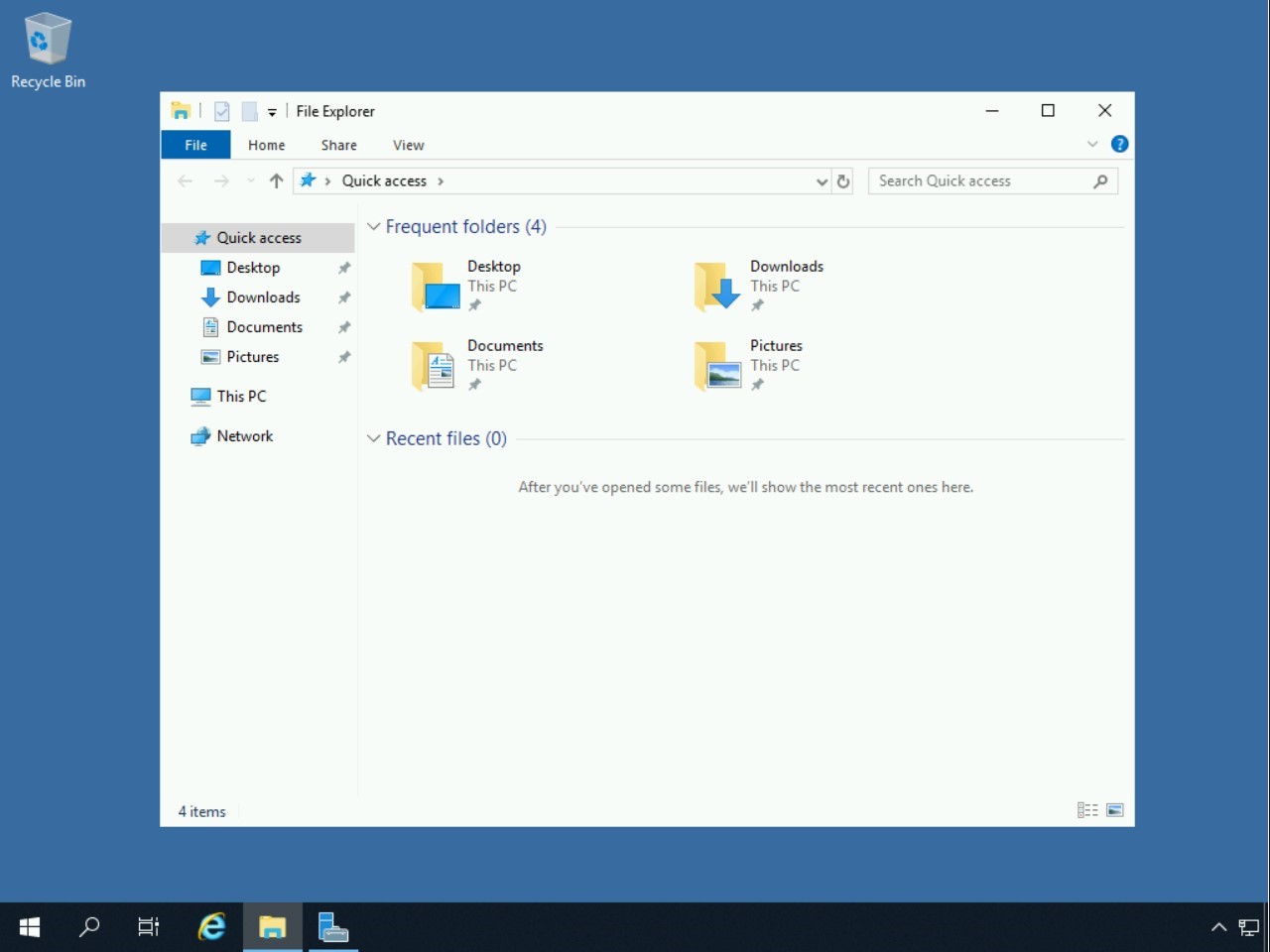Image resolution: width=1270 pixels, height=952 pixels.
Task: Switch to the View ribbon tab
Action: [x=408, y=145]
